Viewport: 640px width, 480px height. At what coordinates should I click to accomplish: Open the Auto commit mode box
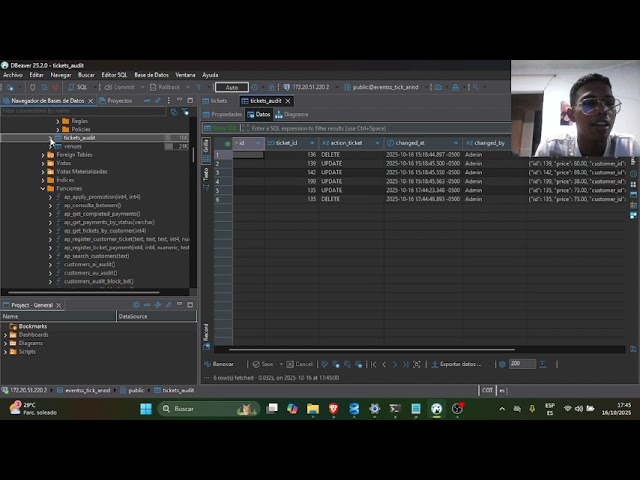(232, 87)
